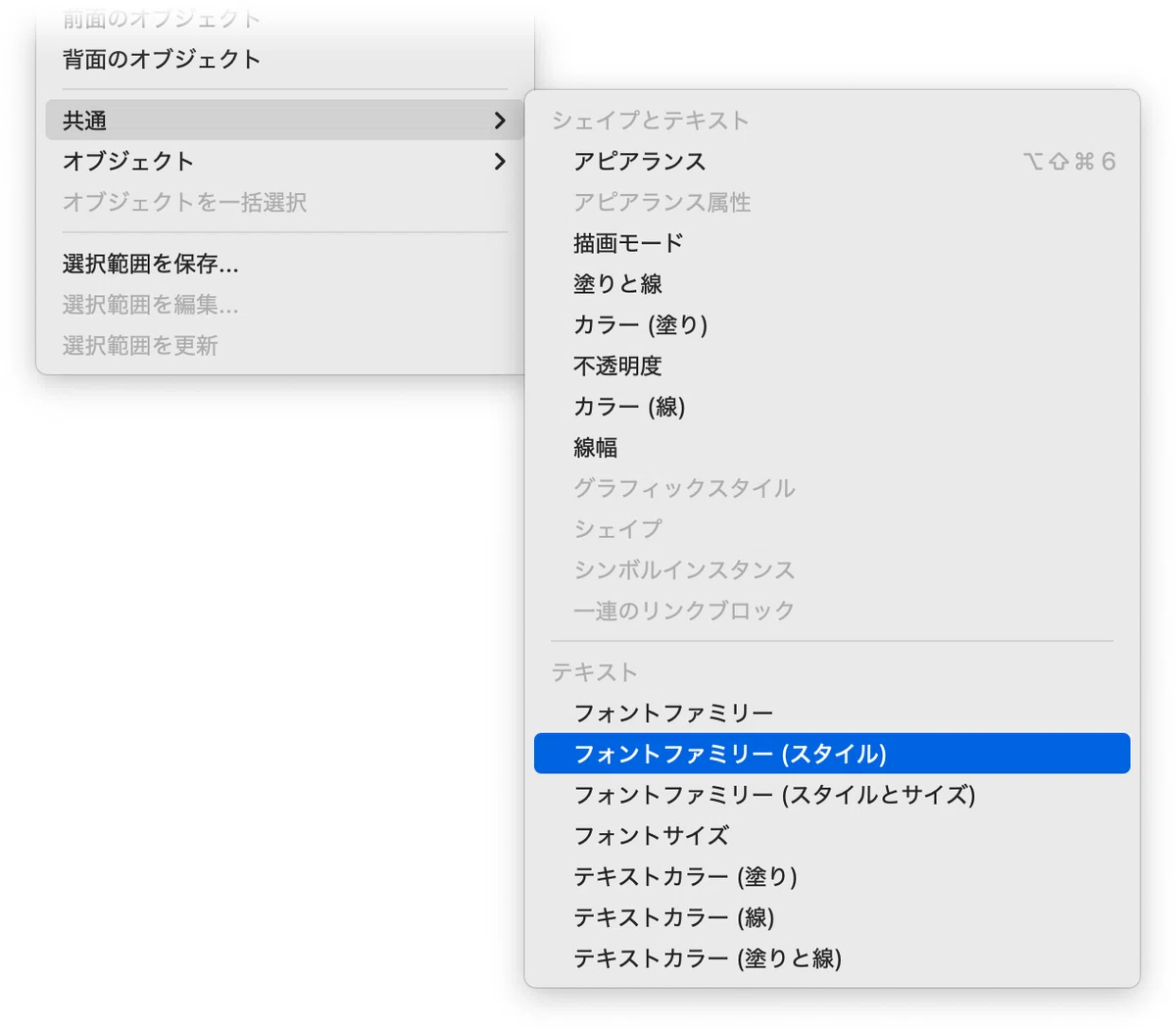The width and height of the screenshot is (1176, 1030).
Task: Choose 描画モード from the submenu
Action: tap(832, 242)
